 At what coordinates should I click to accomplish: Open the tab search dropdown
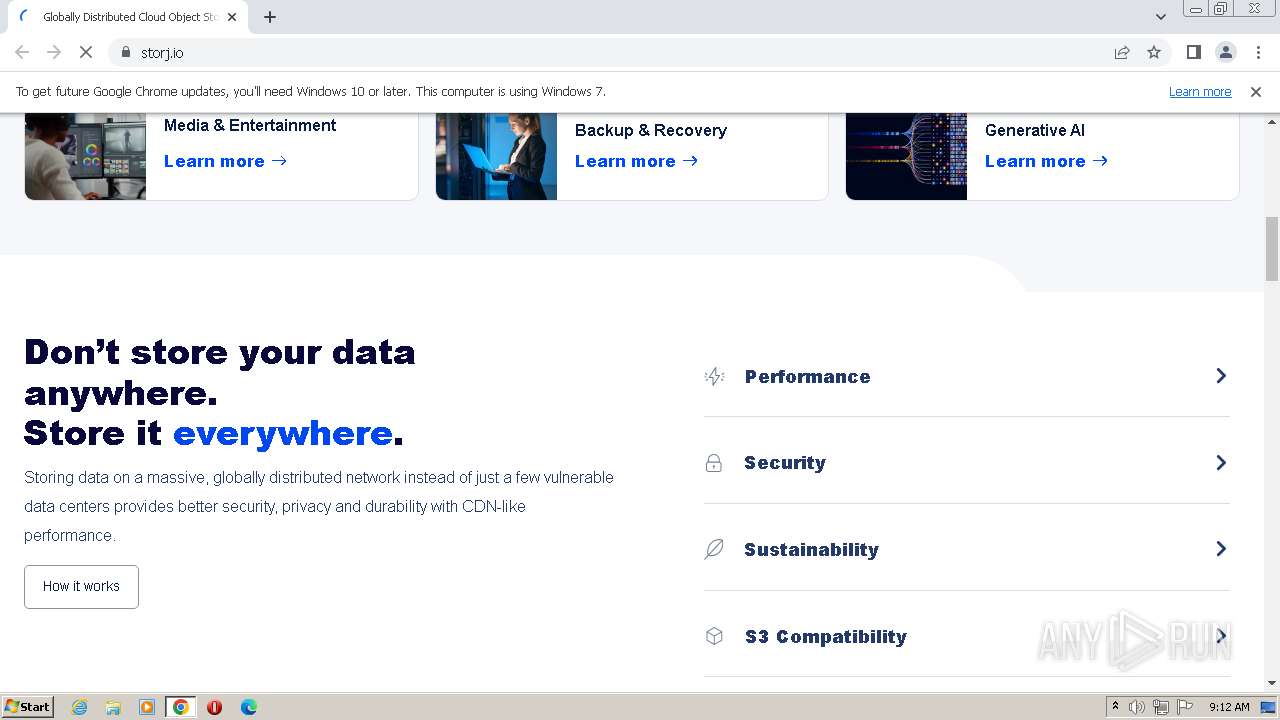point(1160,17)
